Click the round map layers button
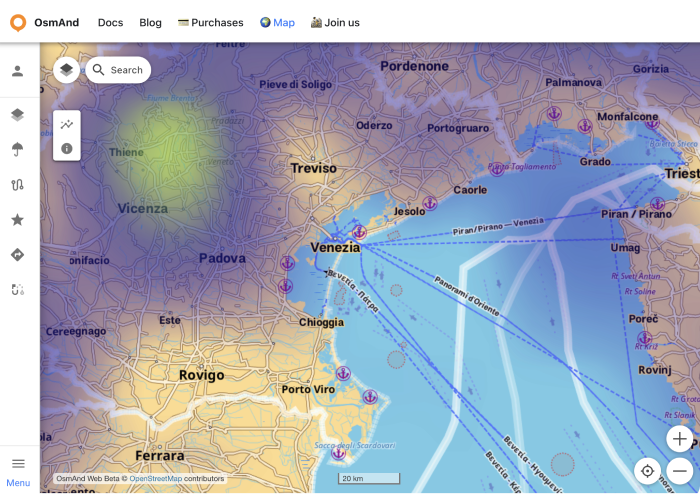 coord(66,70)
